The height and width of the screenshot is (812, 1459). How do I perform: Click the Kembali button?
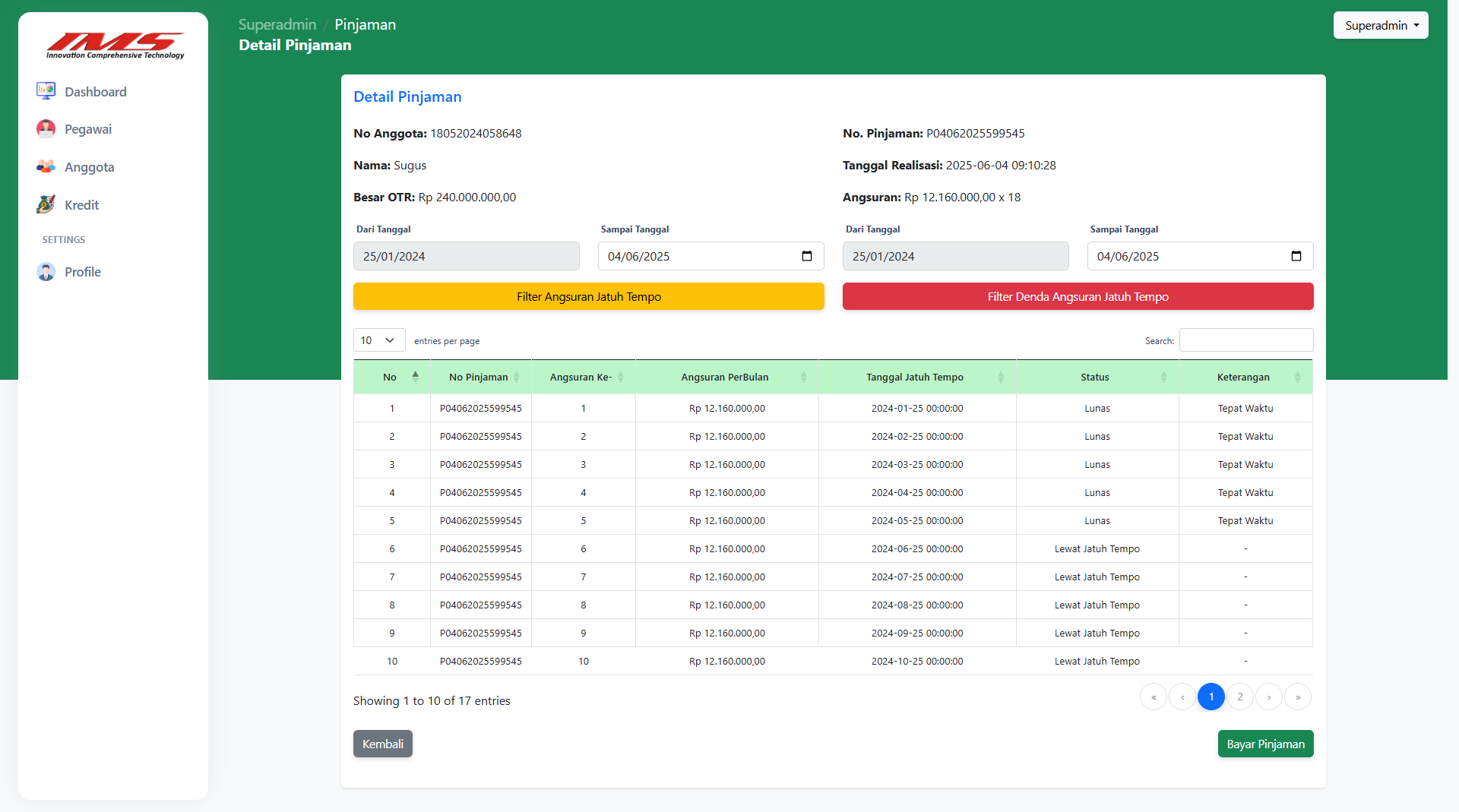point(383,744)
